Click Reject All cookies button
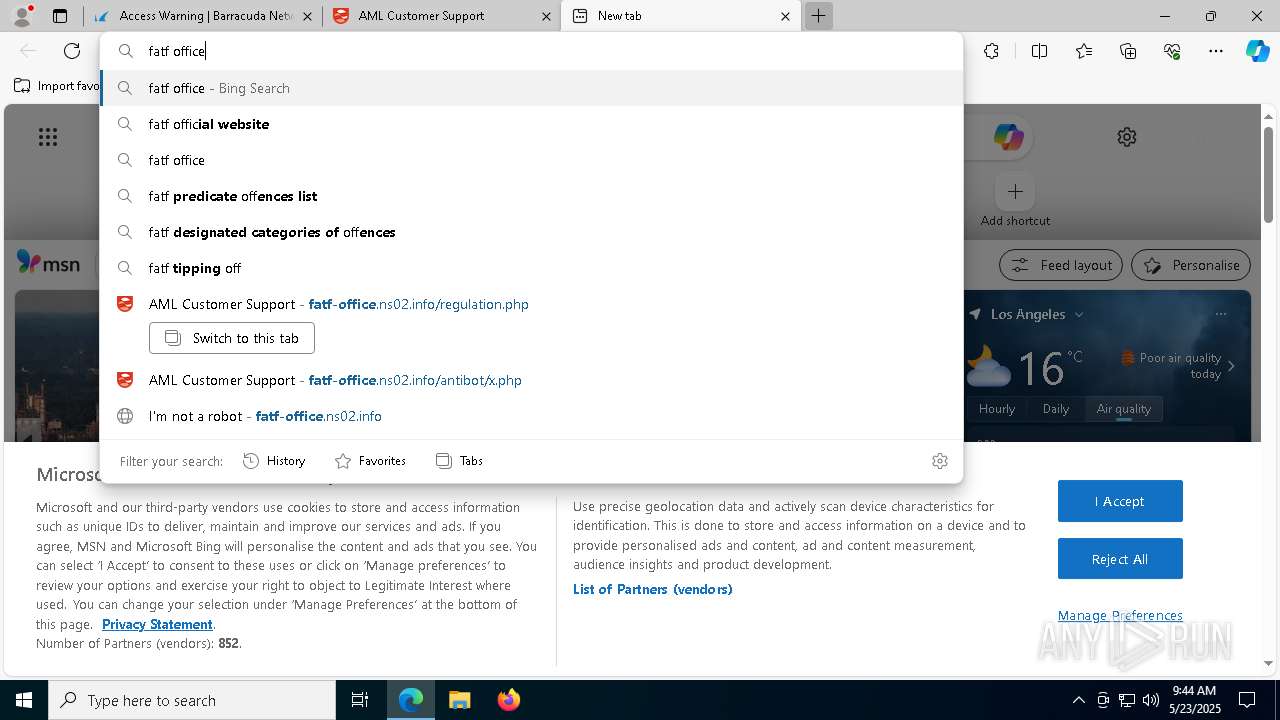Viewport: 1280px width, 720px height. pos(1120,559)
